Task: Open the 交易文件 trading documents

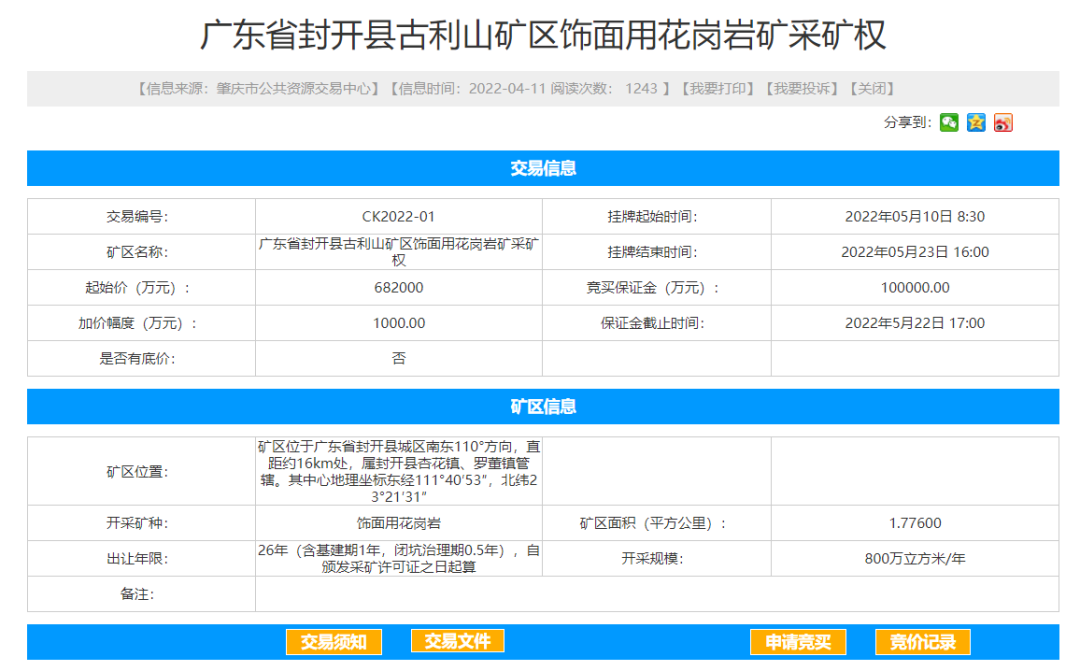Action: [457, 641]
